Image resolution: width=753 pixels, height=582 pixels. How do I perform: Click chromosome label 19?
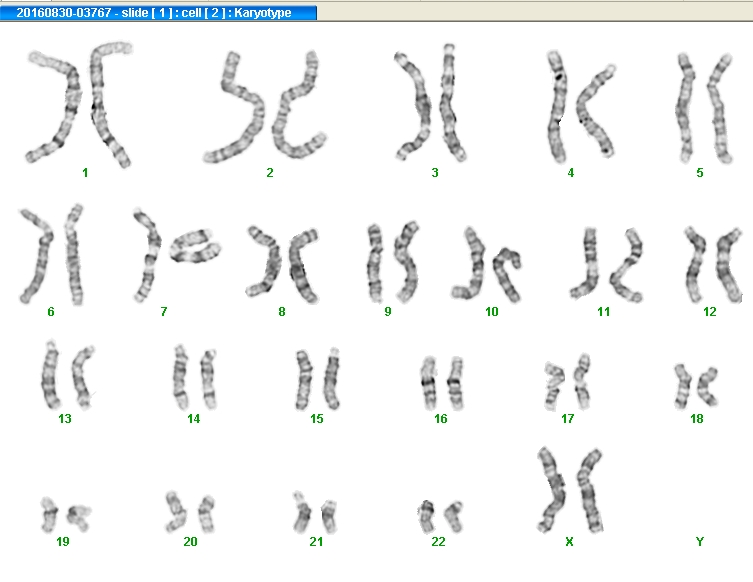63,542
